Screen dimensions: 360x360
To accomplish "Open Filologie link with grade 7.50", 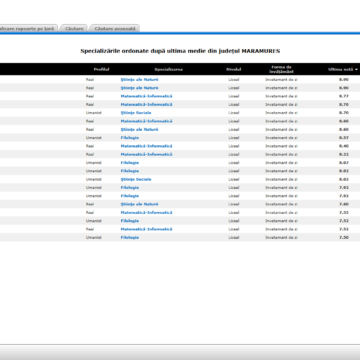I will pyautogui.click(x=130, y=238).
